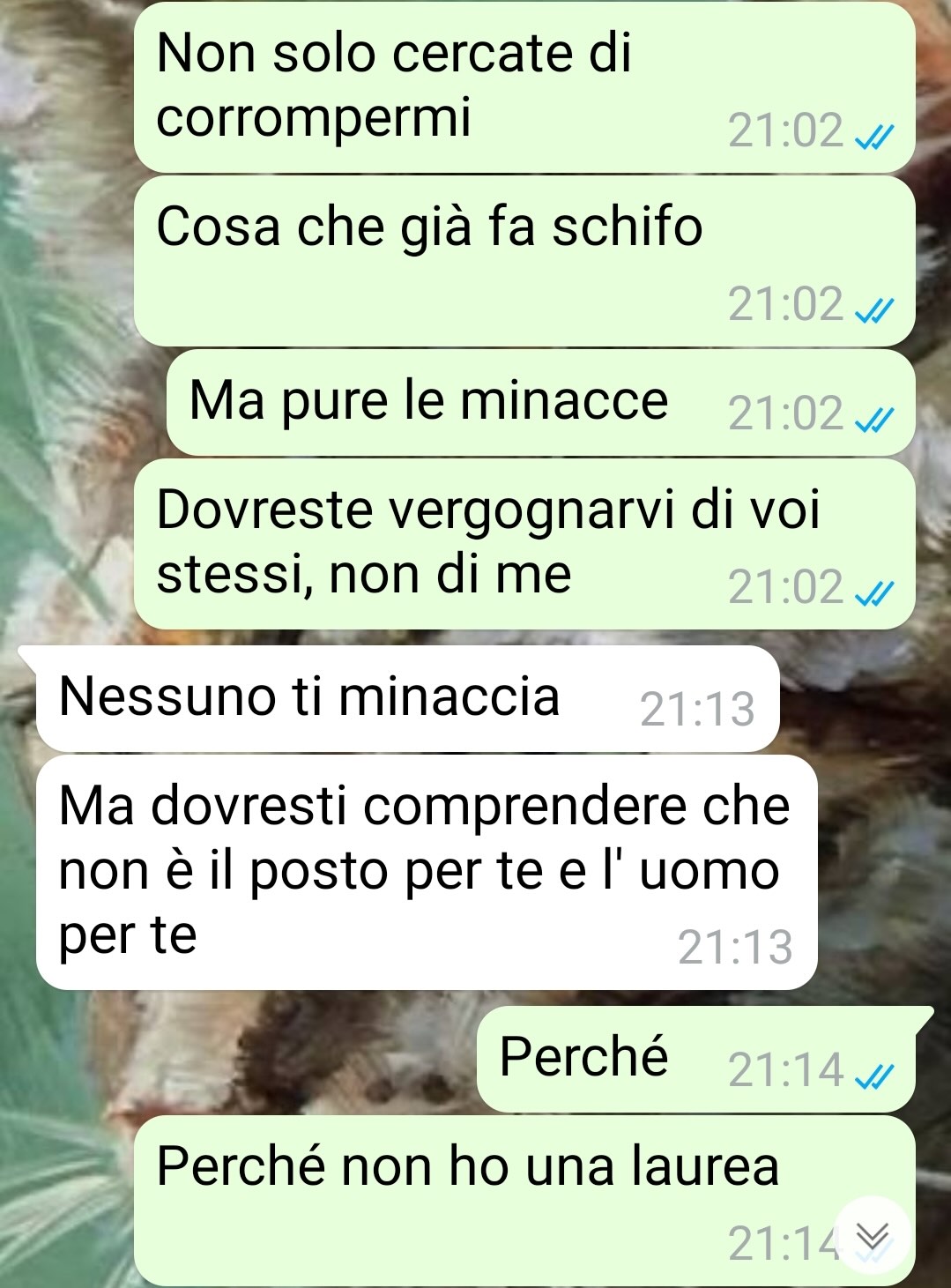
Task: Tap the 21:13 timestamp on 'Nessuno ti minaccia'
Action: coord(697,709)
